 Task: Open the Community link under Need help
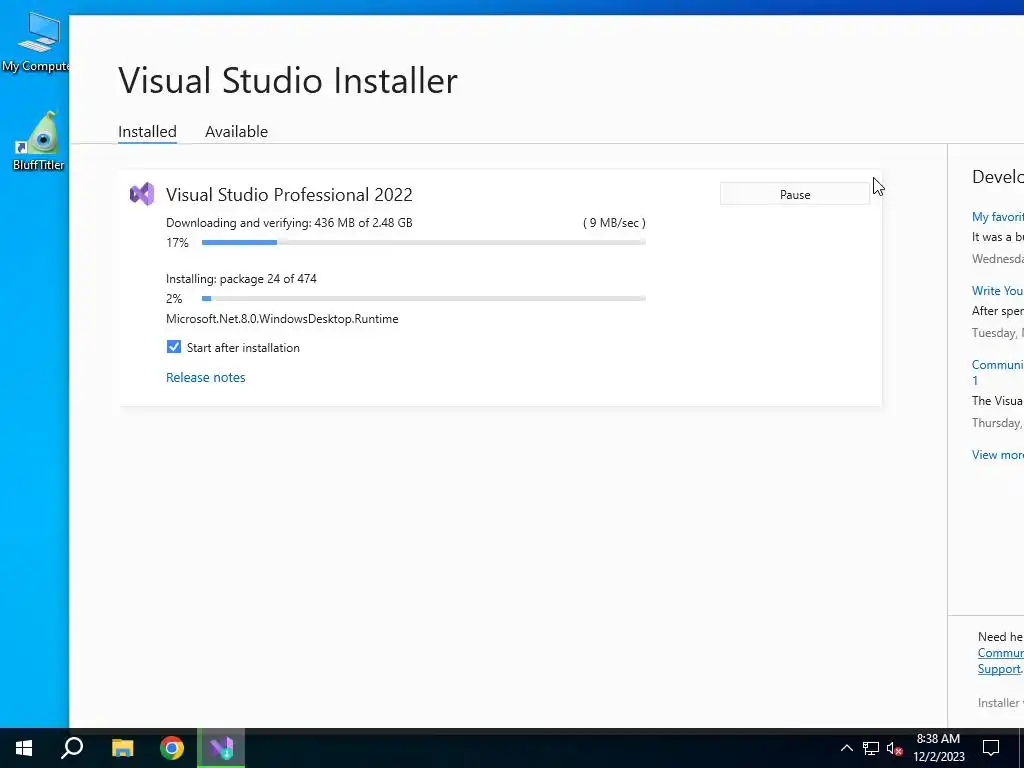pos(1000,652)
